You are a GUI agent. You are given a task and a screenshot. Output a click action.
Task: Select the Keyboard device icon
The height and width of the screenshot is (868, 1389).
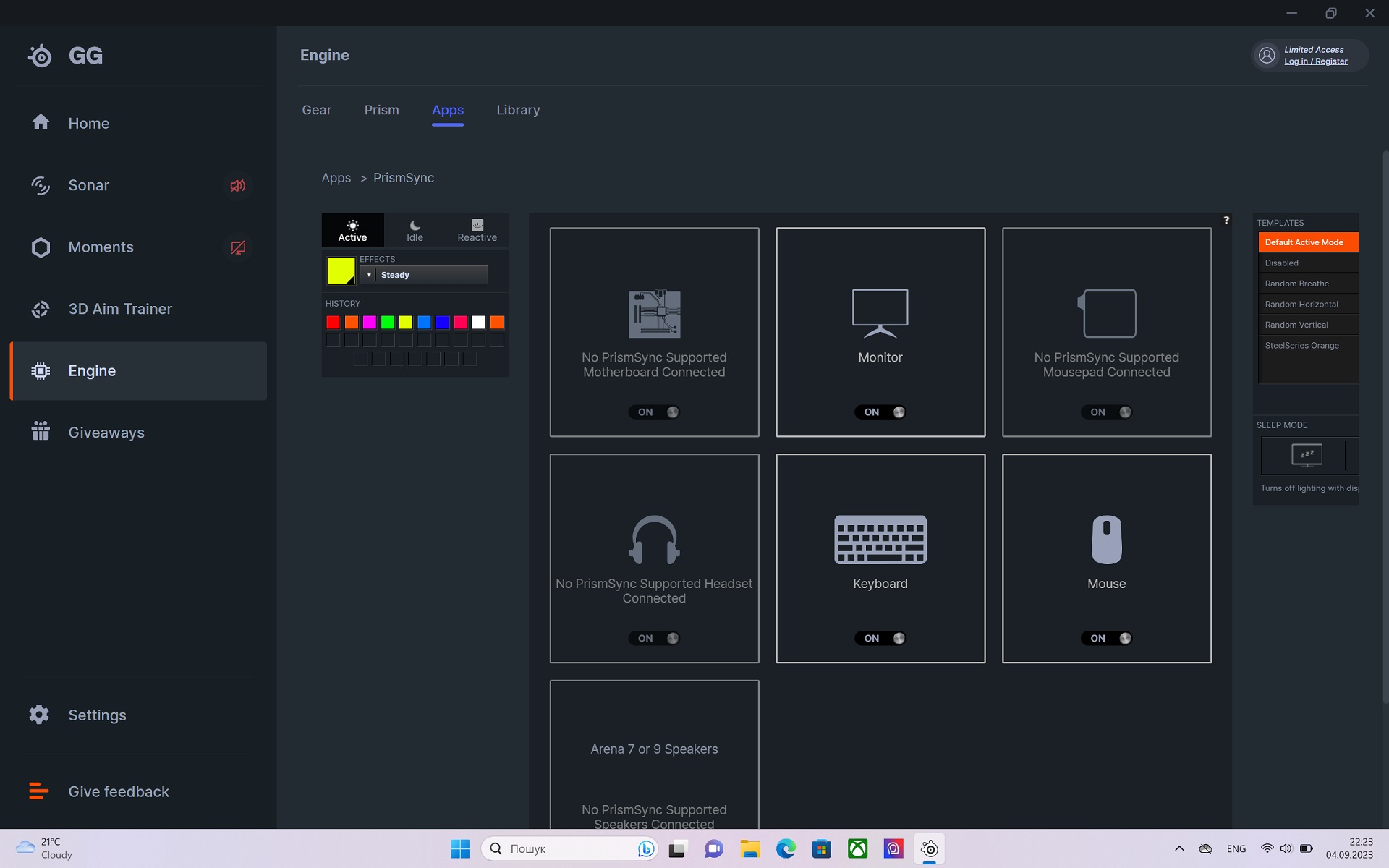point(880,540)
